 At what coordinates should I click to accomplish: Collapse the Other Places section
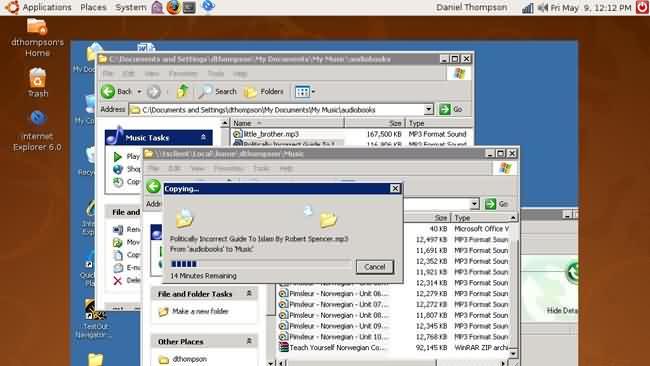(249, 341)
